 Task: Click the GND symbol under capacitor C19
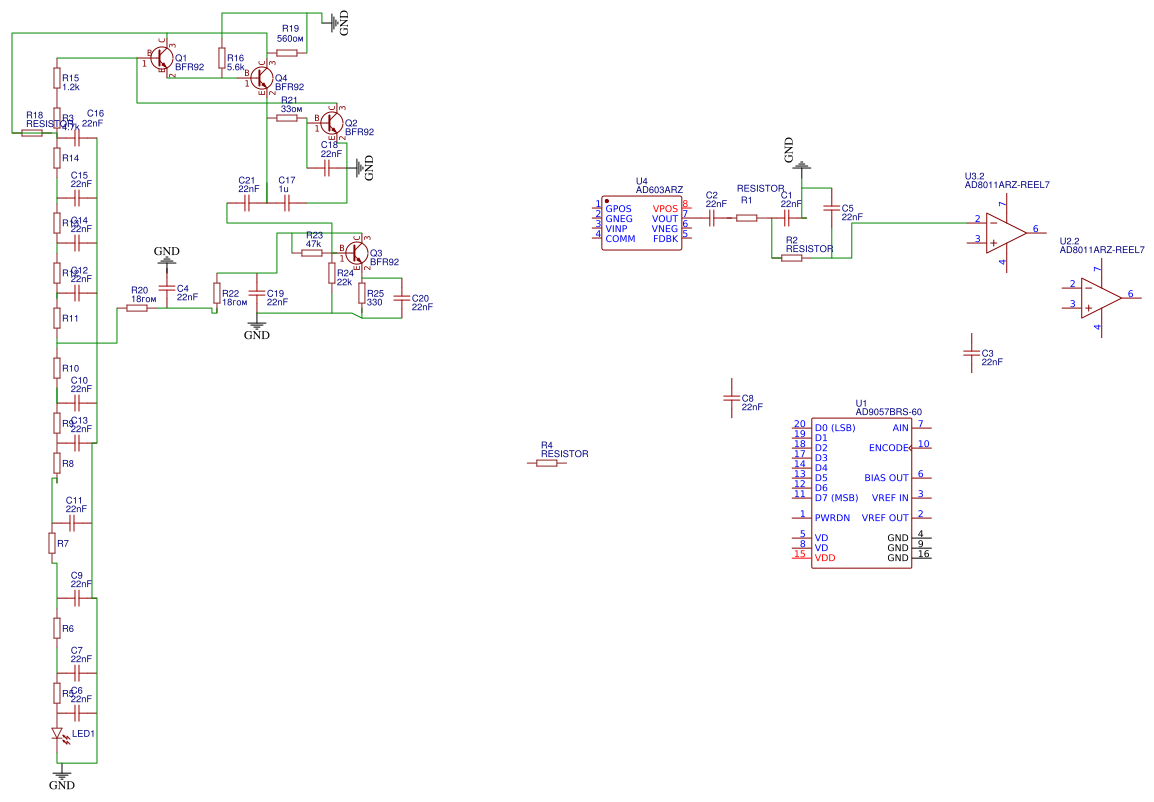(257, 324)
